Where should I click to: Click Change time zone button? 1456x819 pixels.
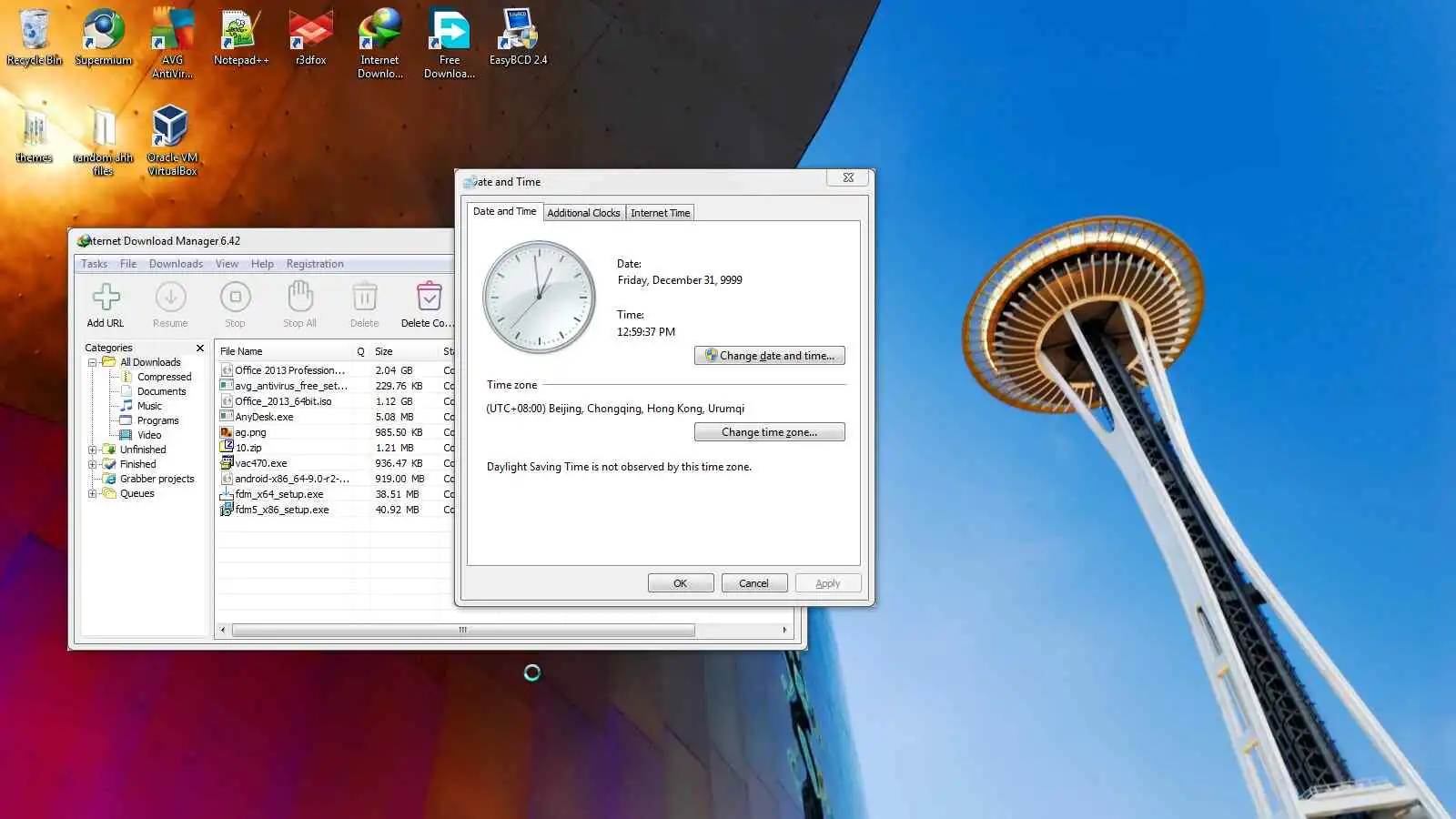tap(770, 432)
